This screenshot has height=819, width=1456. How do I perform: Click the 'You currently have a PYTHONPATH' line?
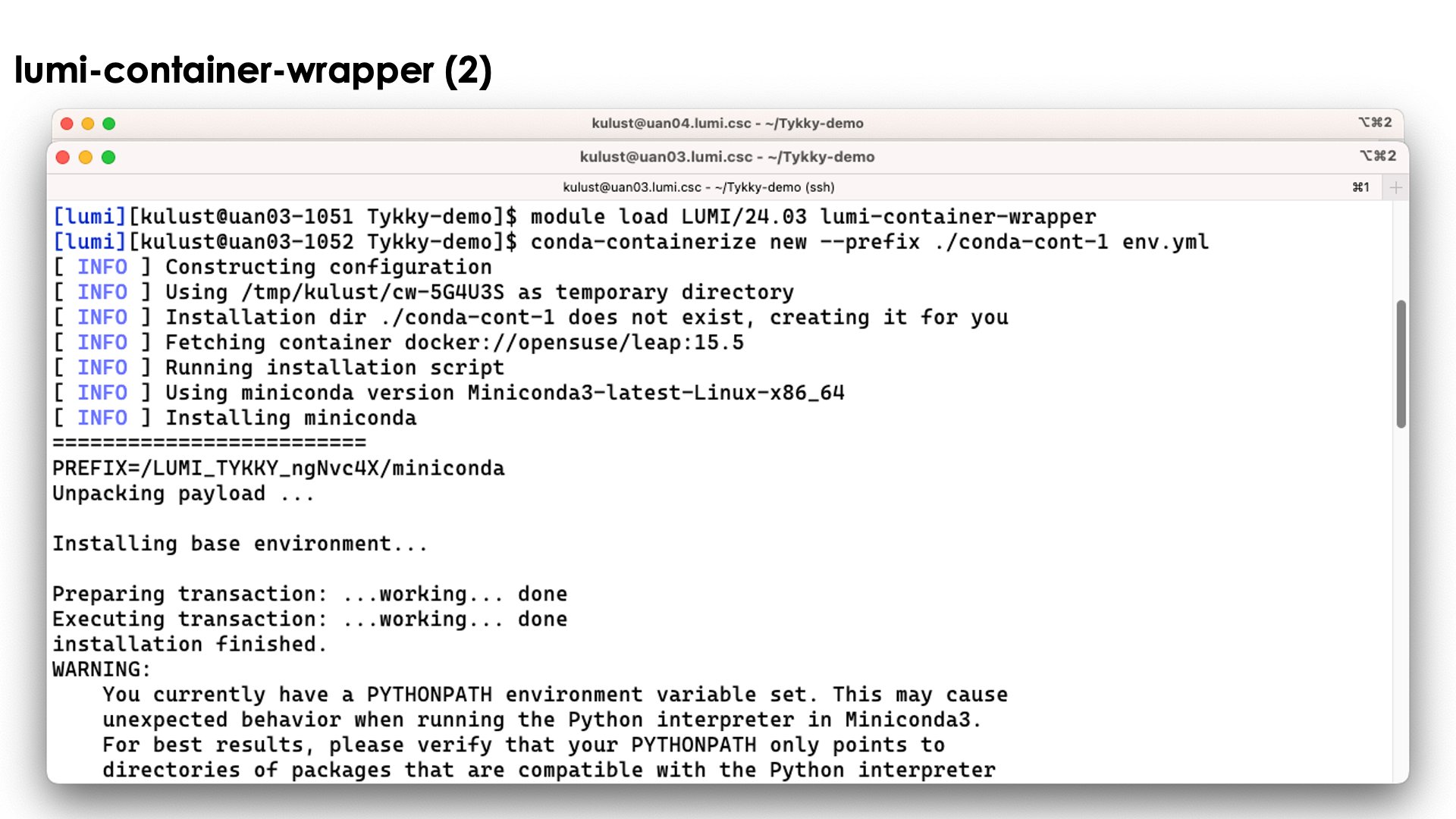click(x=555, y=694)
